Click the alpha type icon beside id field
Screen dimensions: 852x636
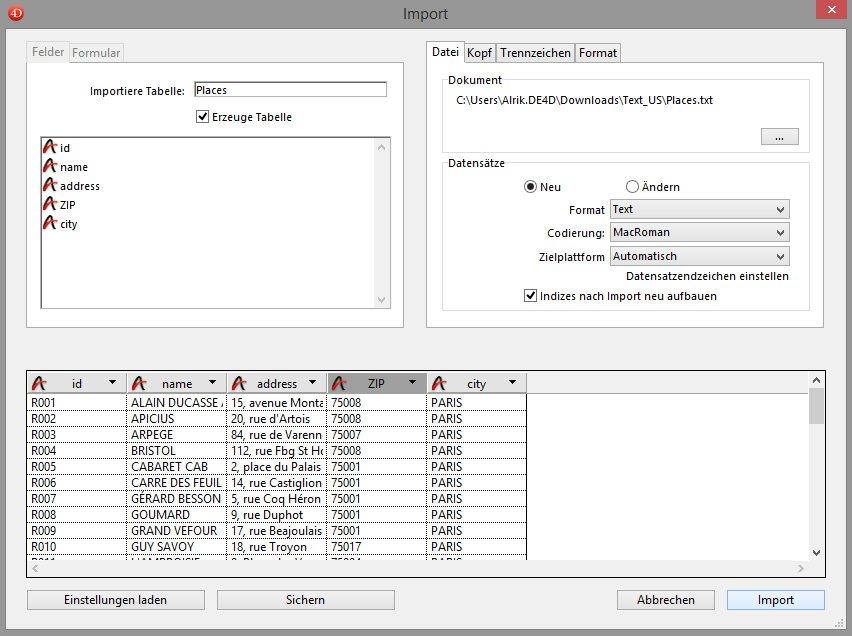[x=50, y=147]
